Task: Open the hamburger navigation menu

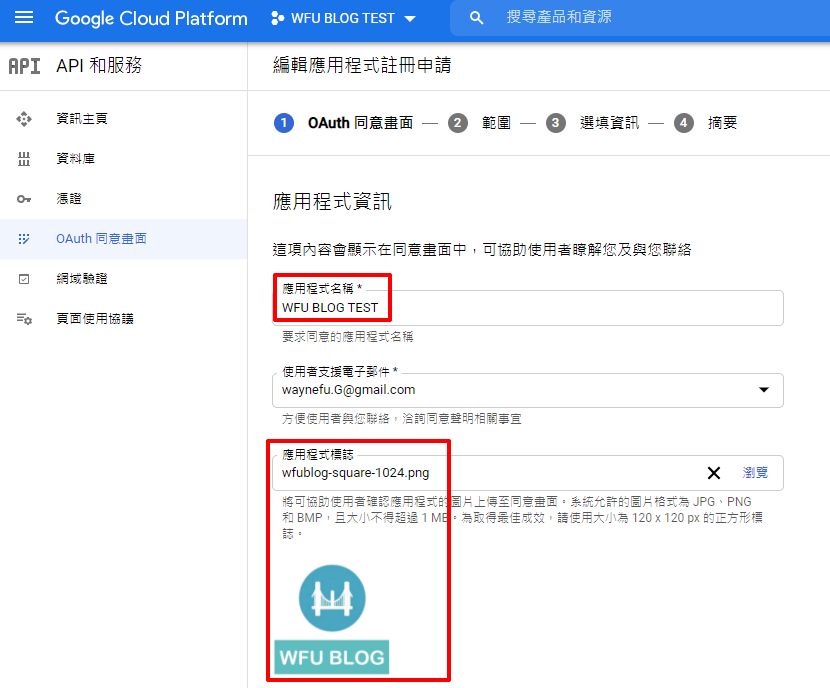Action: point(24,17)
